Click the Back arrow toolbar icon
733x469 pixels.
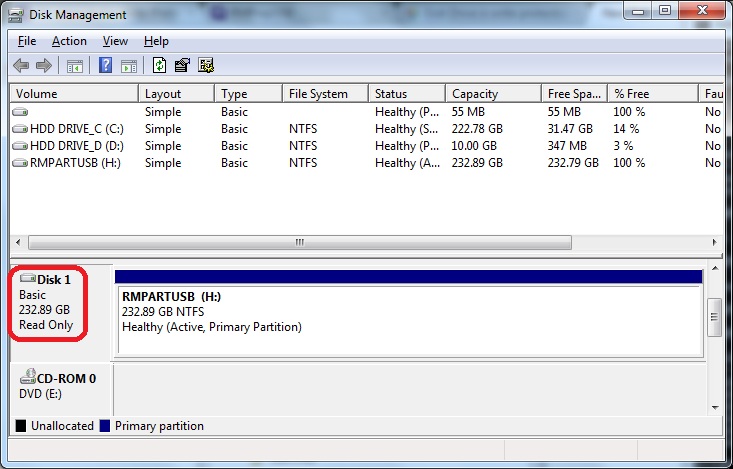pos(21,65)
